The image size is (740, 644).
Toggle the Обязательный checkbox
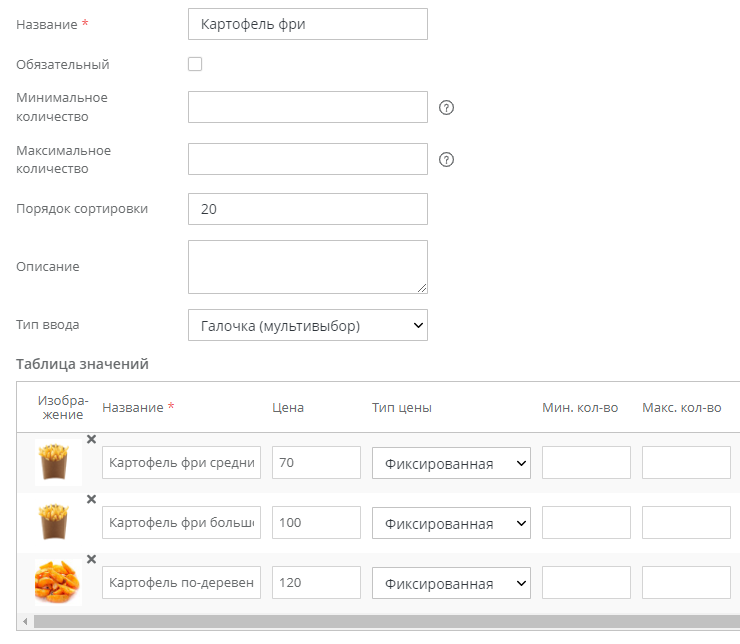pos(195,64)
